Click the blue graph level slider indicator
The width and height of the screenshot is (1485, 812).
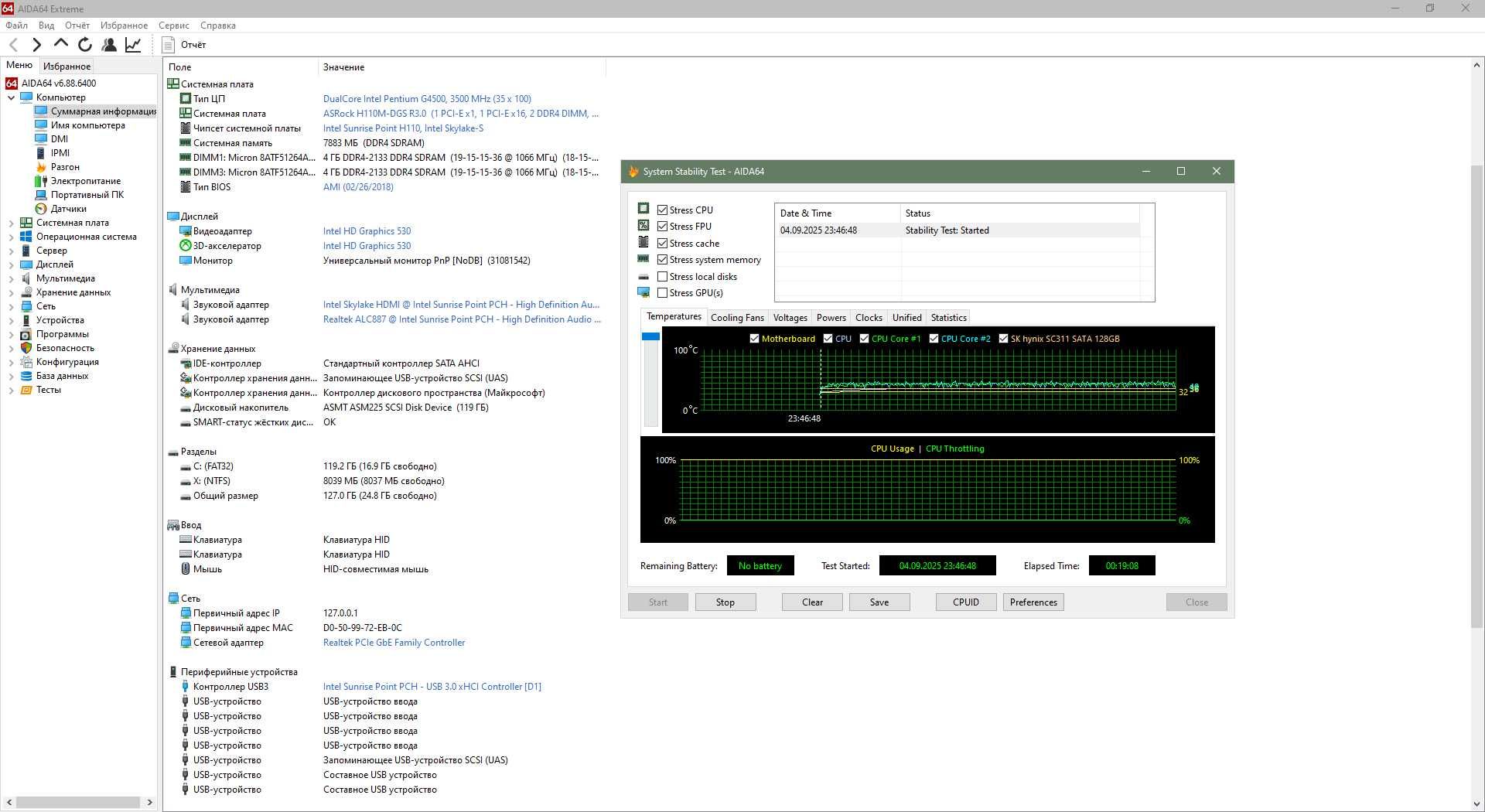(650, 336)
